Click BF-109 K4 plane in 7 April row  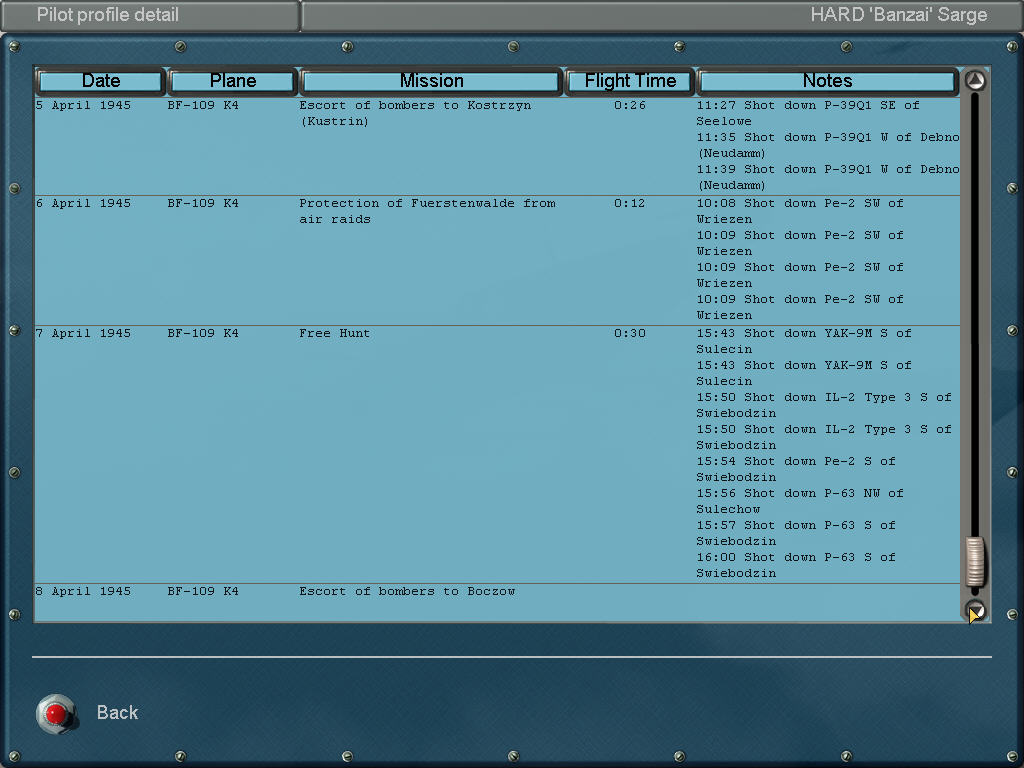pos(203,333)
